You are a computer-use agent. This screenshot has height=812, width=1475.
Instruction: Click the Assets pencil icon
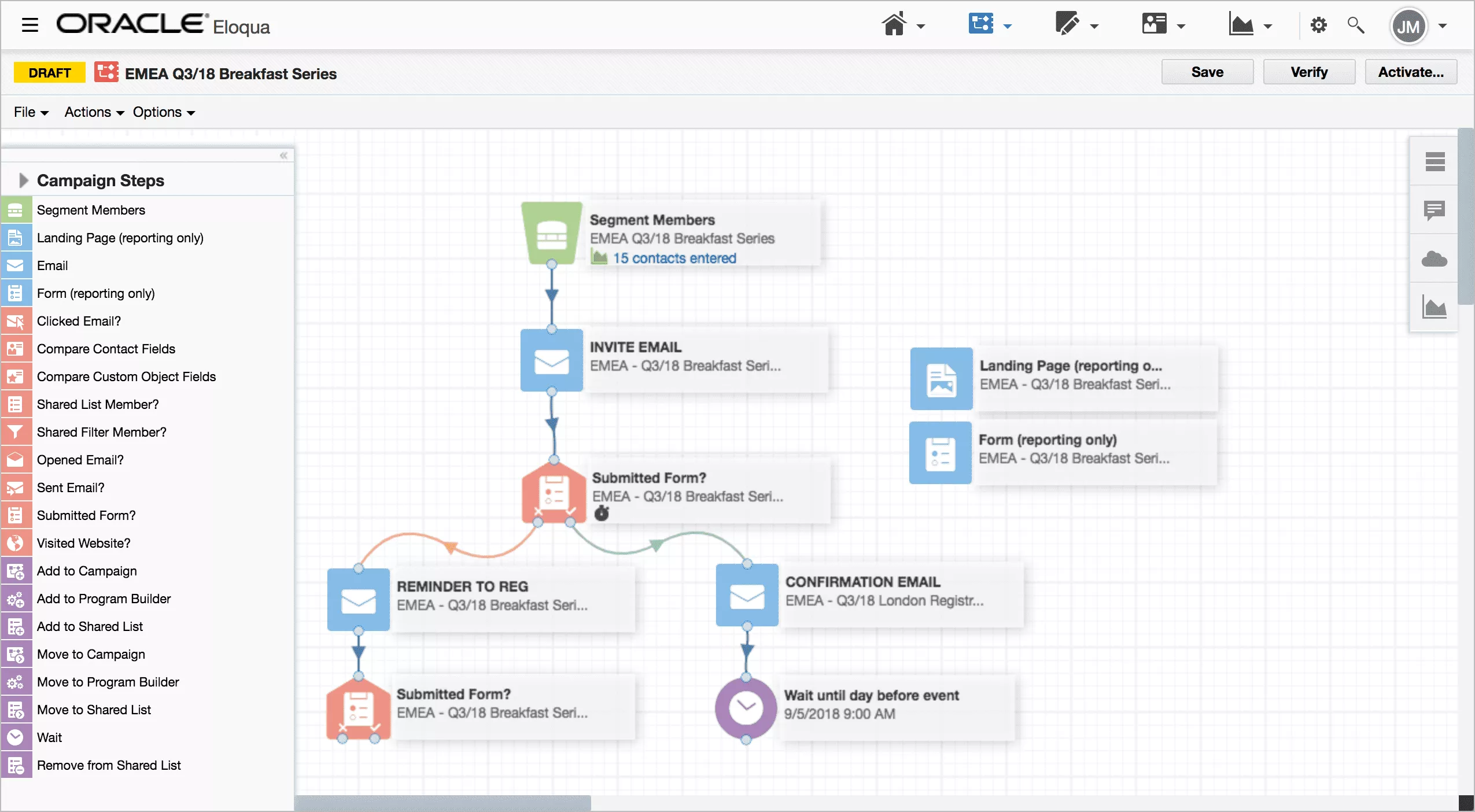[1067, 24]
